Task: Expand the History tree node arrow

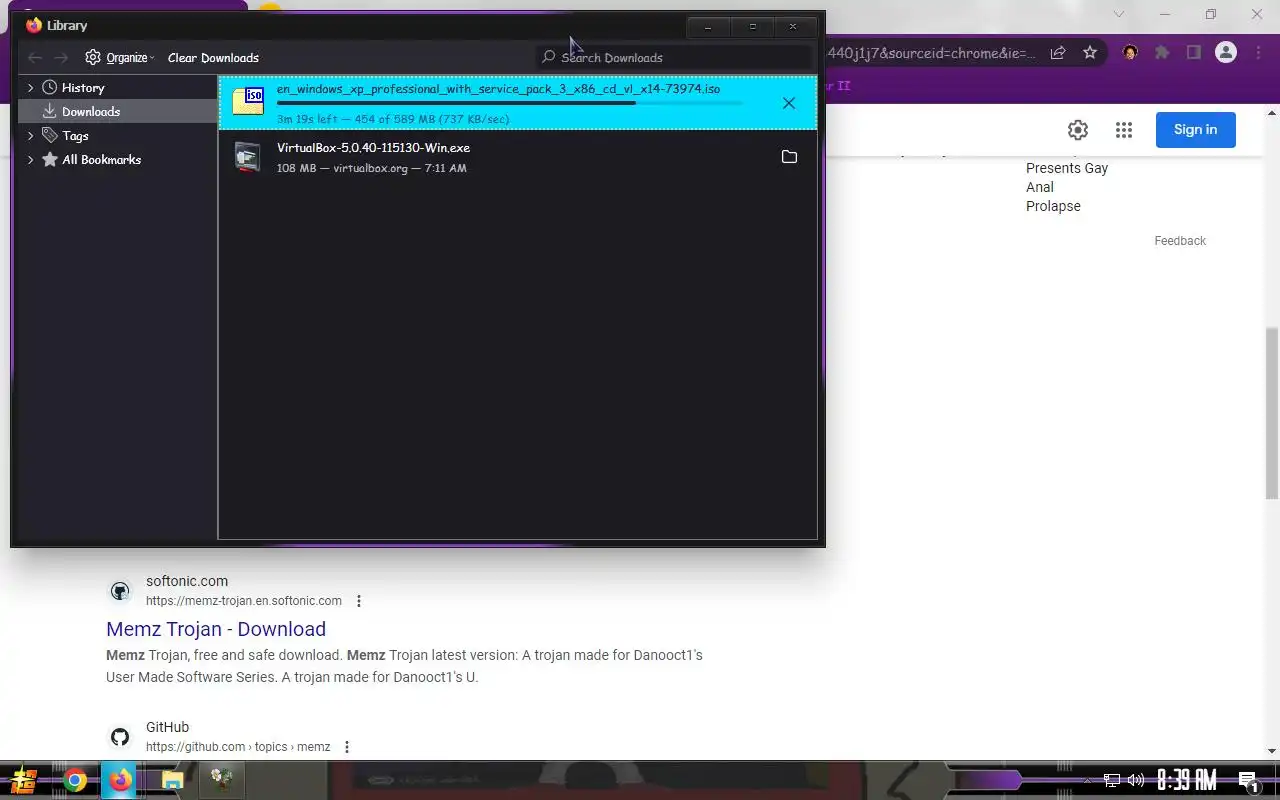Action: (31, 88)
